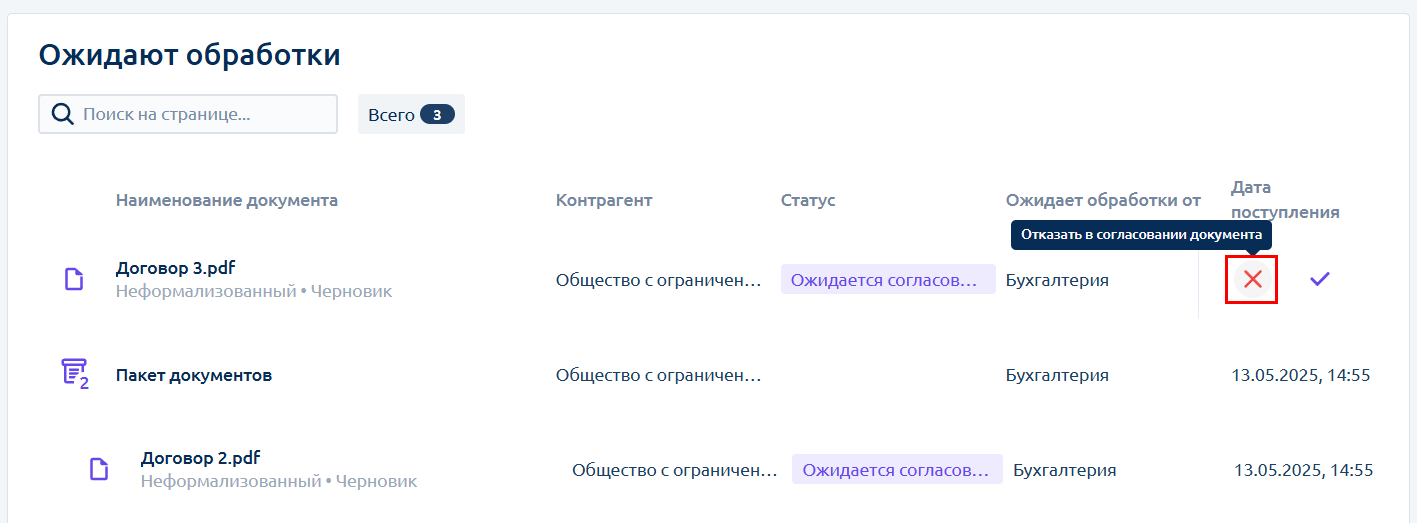Select the Всего filter with 3 badge

[411, 114]
